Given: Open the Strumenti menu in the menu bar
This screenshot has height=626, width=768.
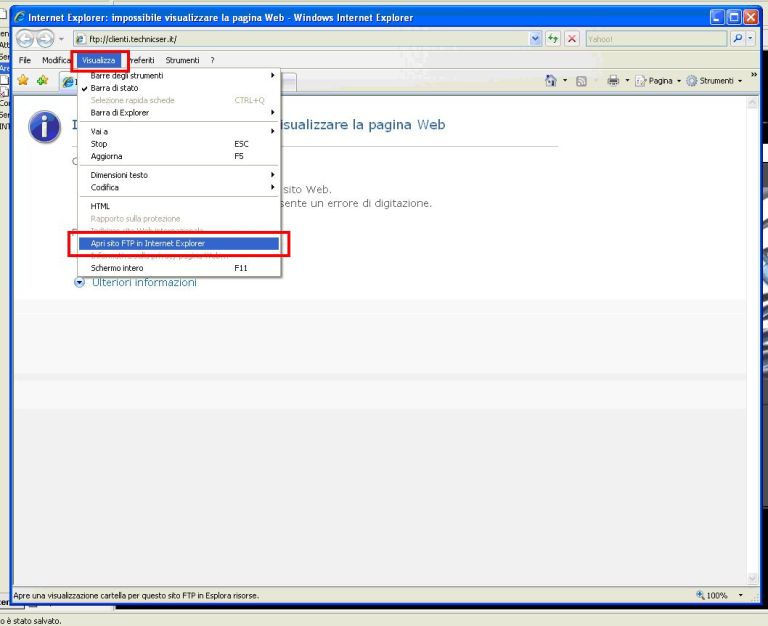Looking at the screenshot, I should coord(182,60).
